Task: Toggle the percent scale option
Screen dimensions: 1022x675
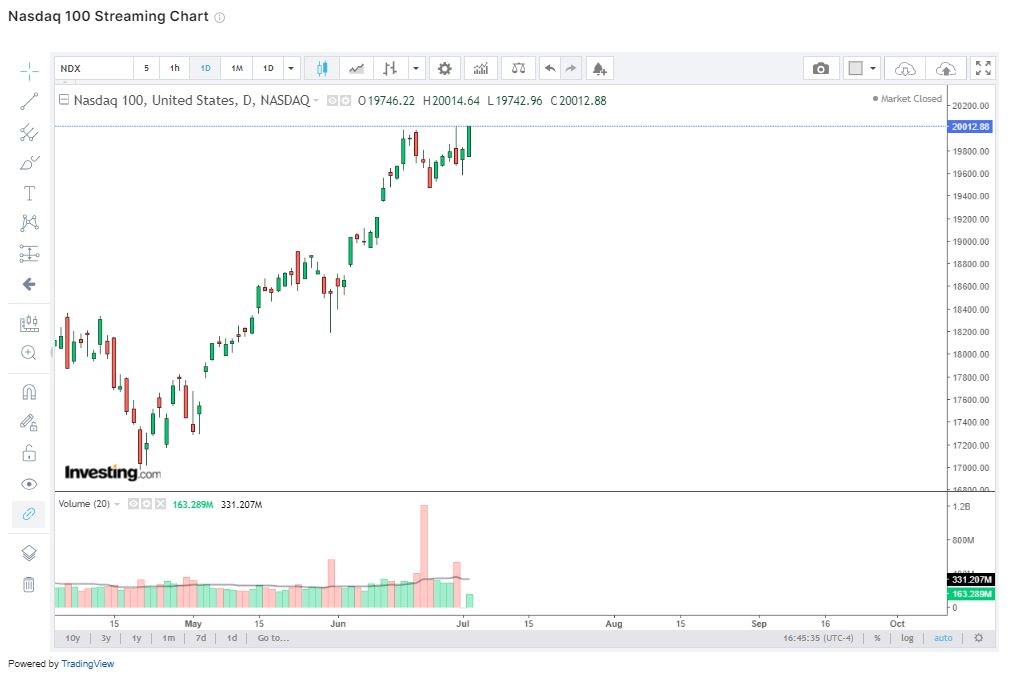Action: tap(877, 638)
